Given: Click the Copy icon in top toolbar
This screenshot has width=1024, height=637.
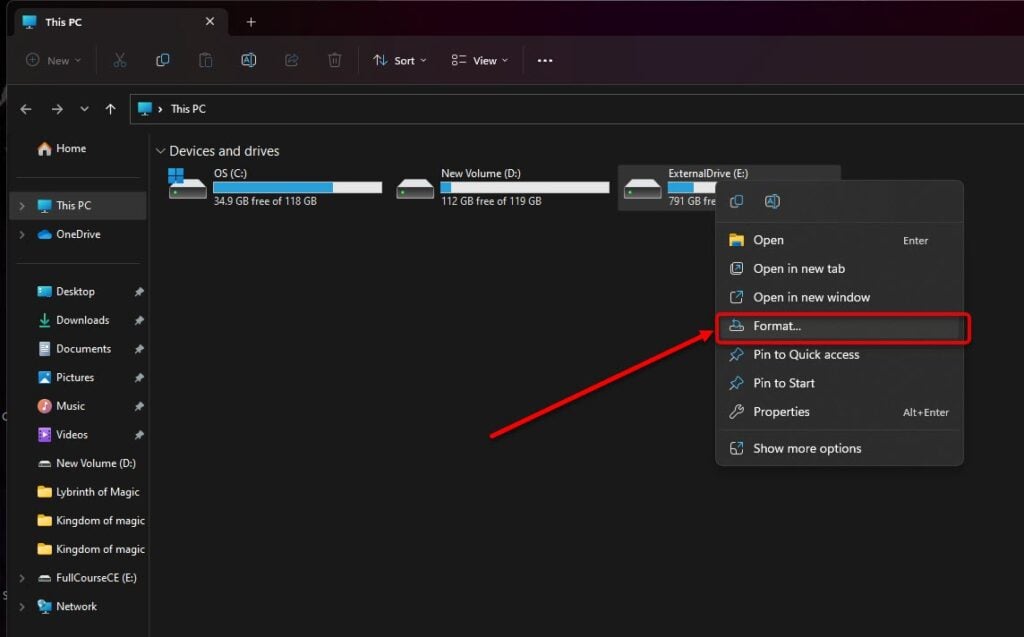Looking at the screenshot, I should point(163,60).
